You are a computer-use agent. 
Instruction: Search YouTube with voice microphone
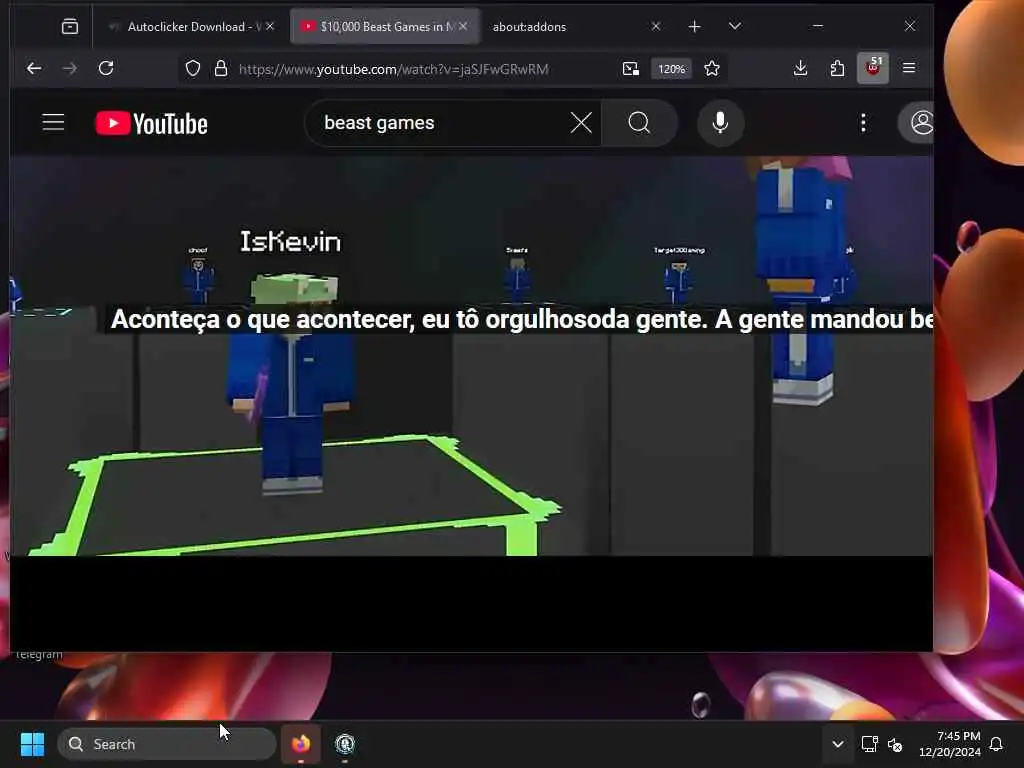point(720,123)
